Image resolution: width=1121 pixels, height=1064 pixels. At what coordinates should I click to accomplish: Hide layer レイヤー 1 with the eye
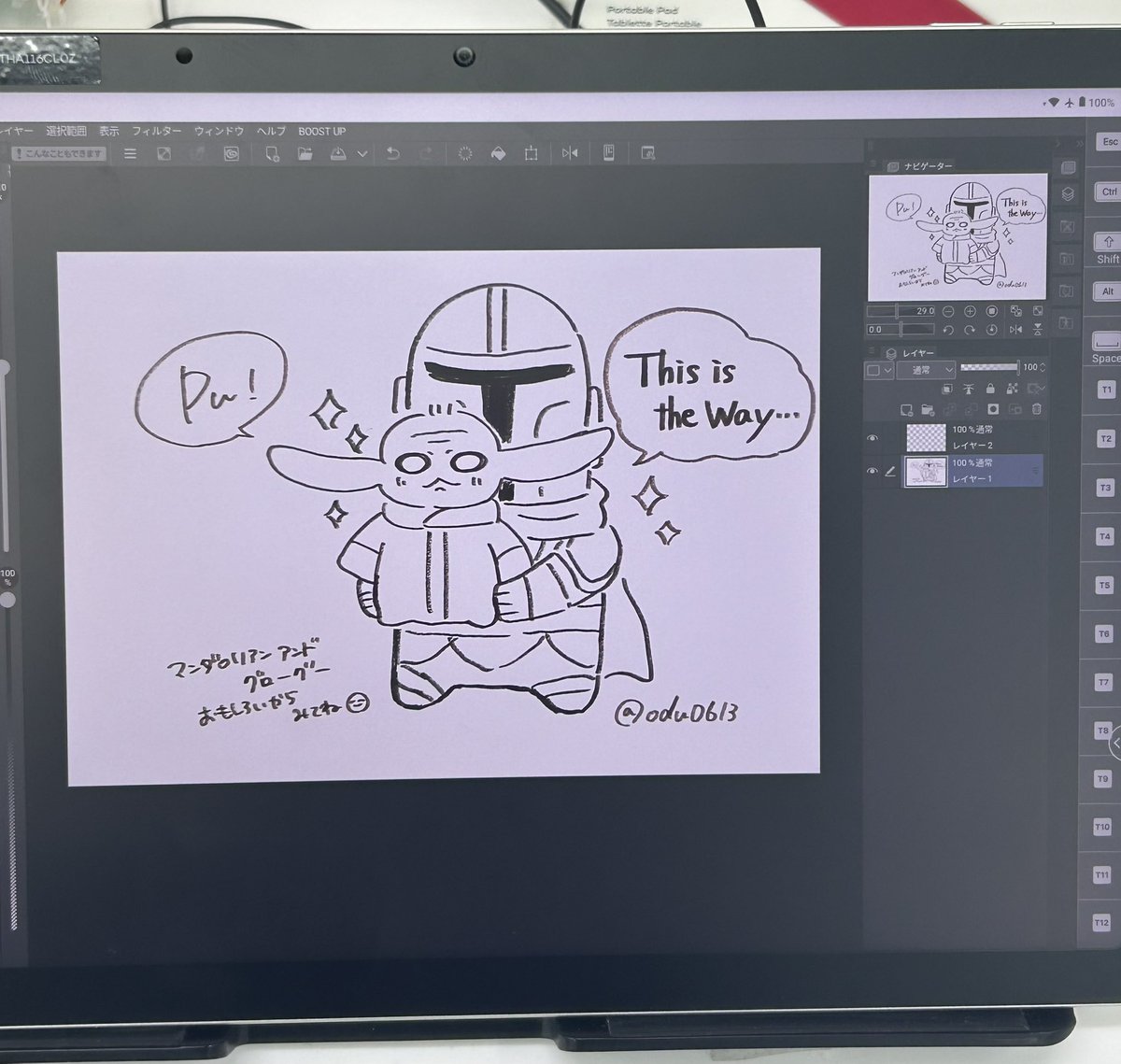pyautogui.click(x=873, y=470)
